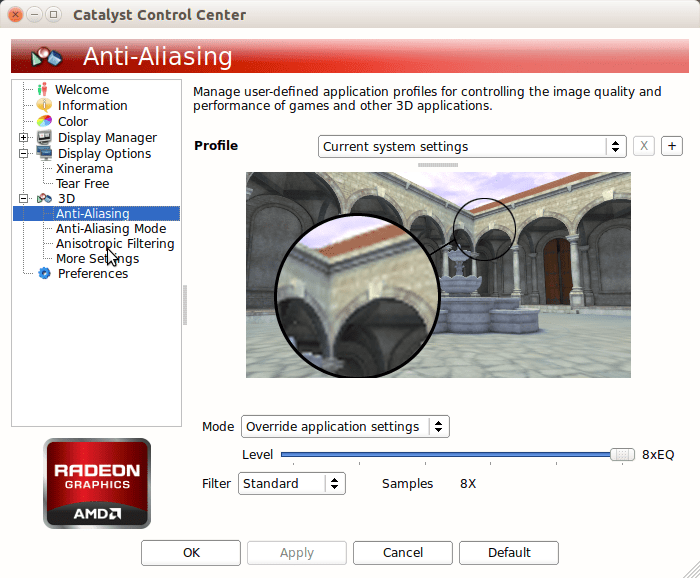Open the Filter dropdown
700x578 pixels.
(292, 484)
